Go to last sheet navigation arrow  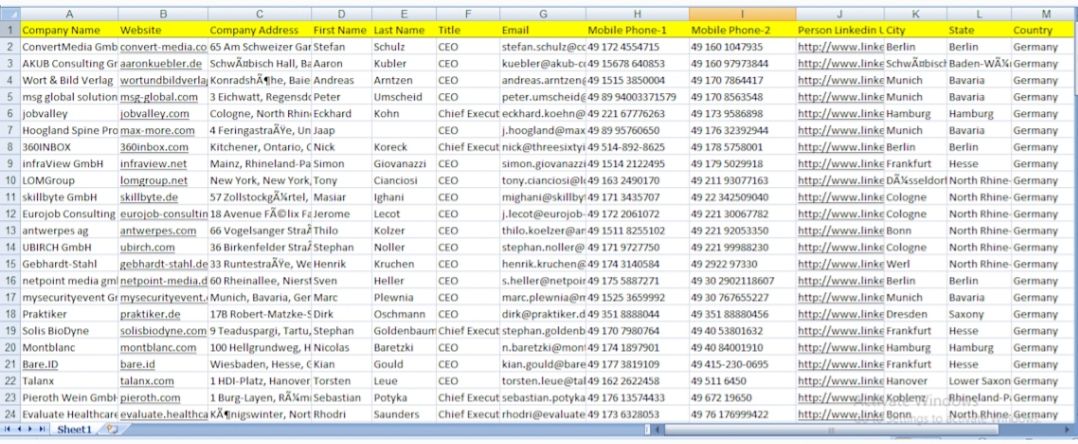point(41,429)
